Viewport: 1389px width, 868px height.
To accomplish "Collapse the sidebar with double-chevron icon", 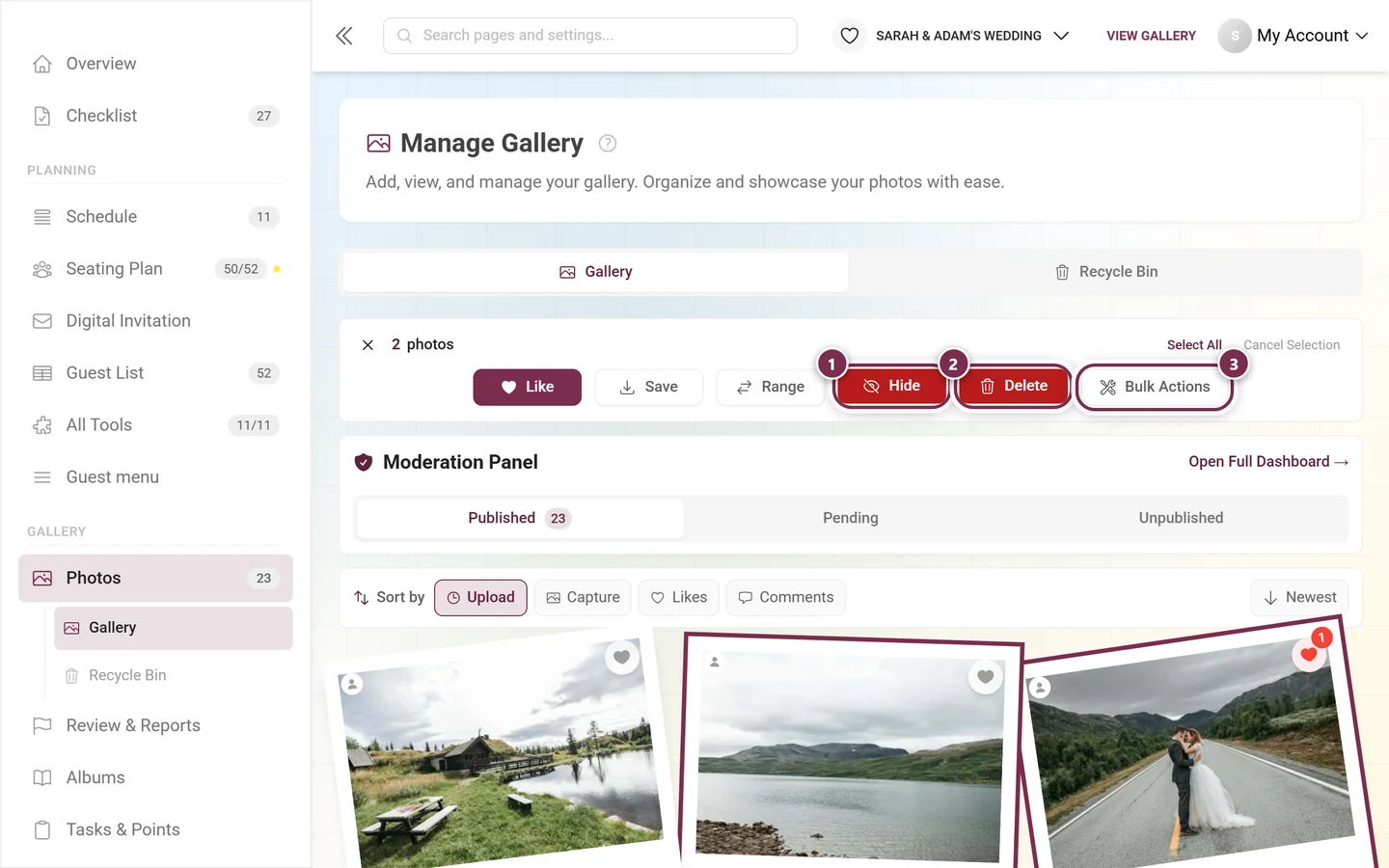I will pos(344,36).
